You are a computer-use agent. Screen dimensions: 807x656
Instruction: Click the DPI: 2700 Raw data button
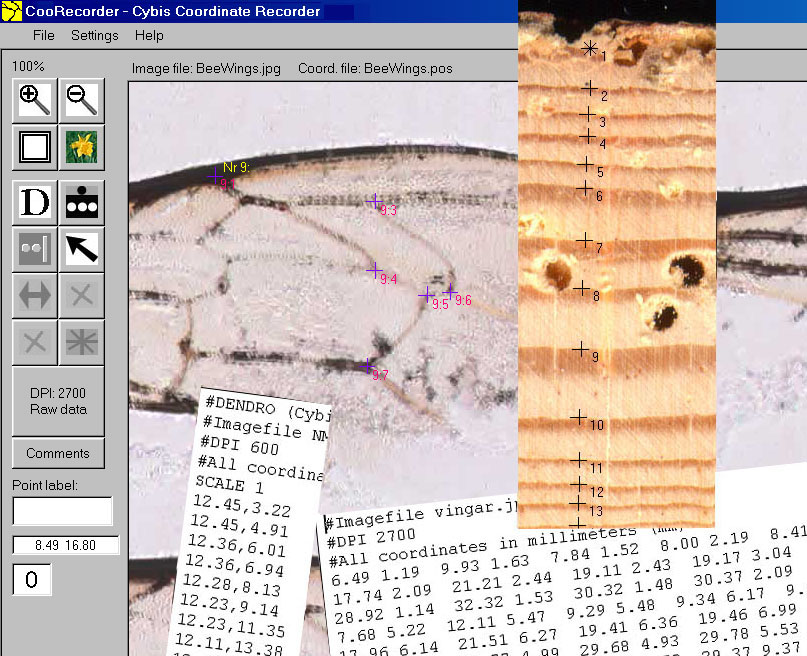click(x=58, y=401)
